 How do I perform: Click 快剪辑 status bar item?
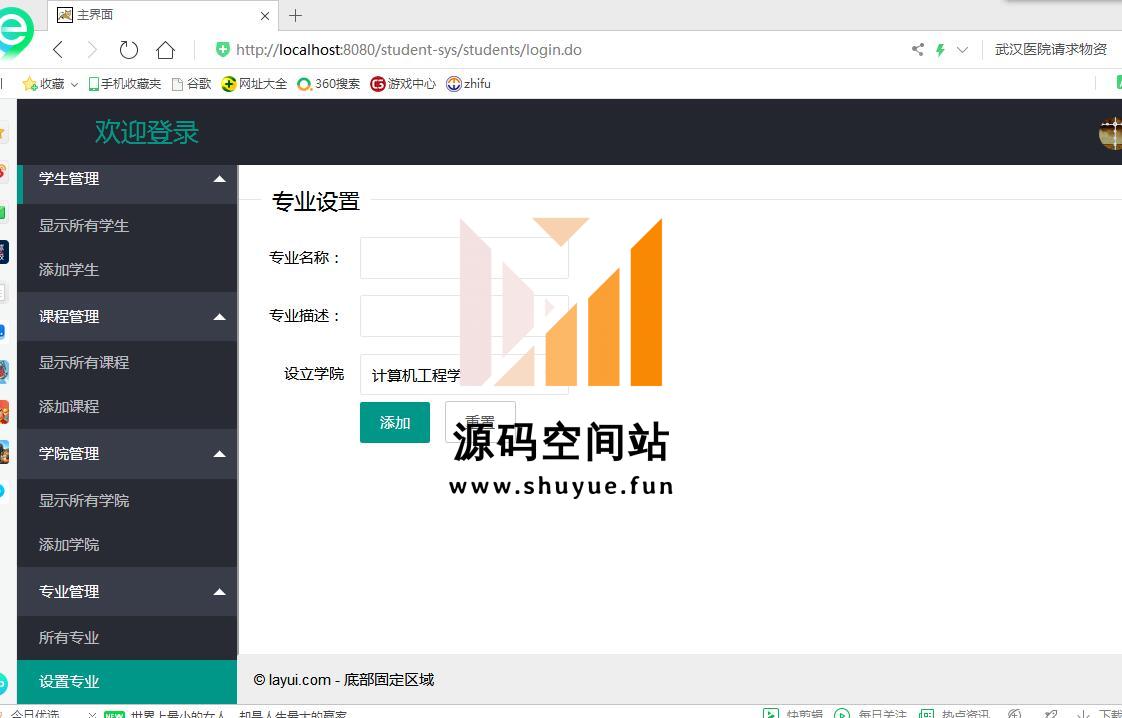(794, 713)
